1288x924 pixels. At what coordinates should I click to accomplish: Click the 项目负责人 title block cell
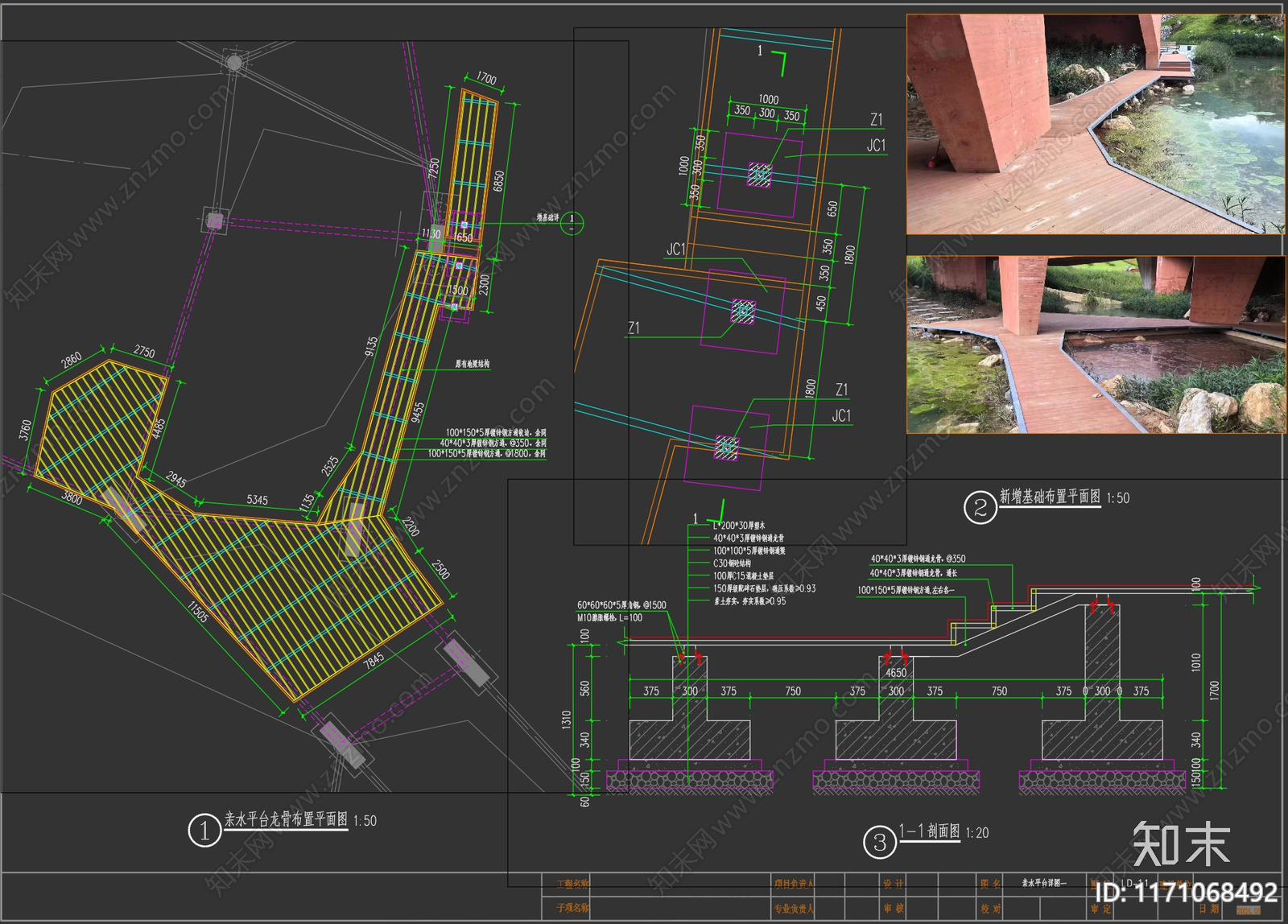[795, 884]
